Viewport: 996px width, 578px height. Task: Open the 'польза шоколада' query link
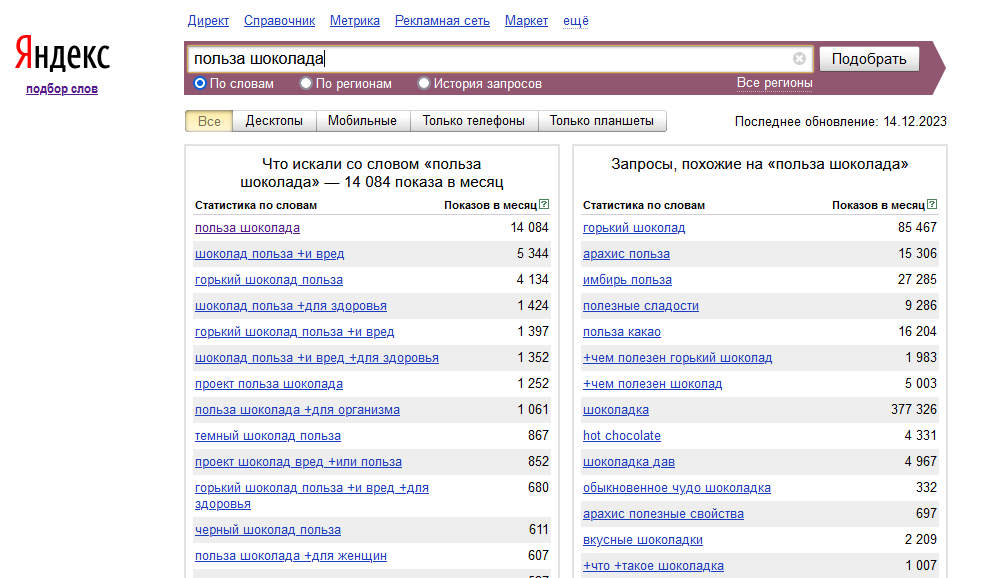pos(247,227)
